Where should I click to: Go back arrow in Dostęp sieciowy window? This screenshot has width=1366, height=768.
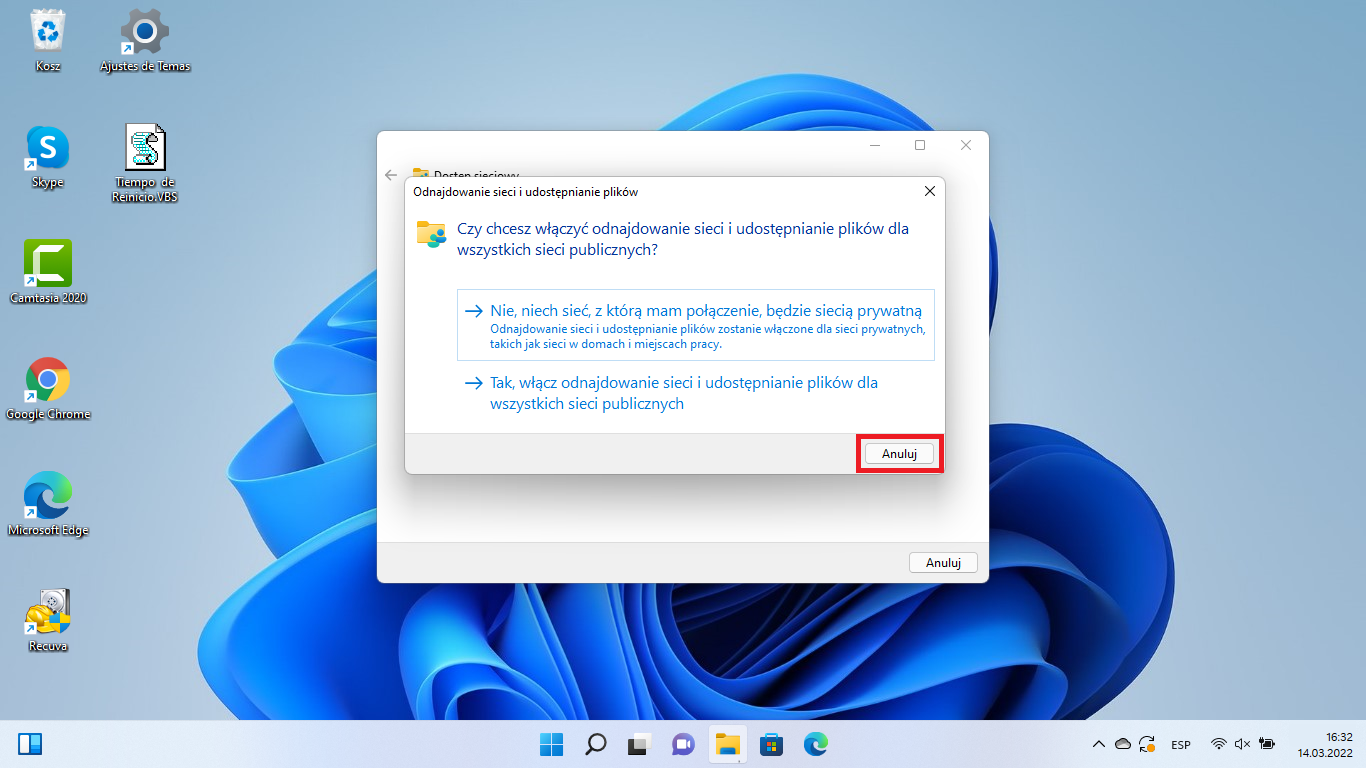(391, 174)
